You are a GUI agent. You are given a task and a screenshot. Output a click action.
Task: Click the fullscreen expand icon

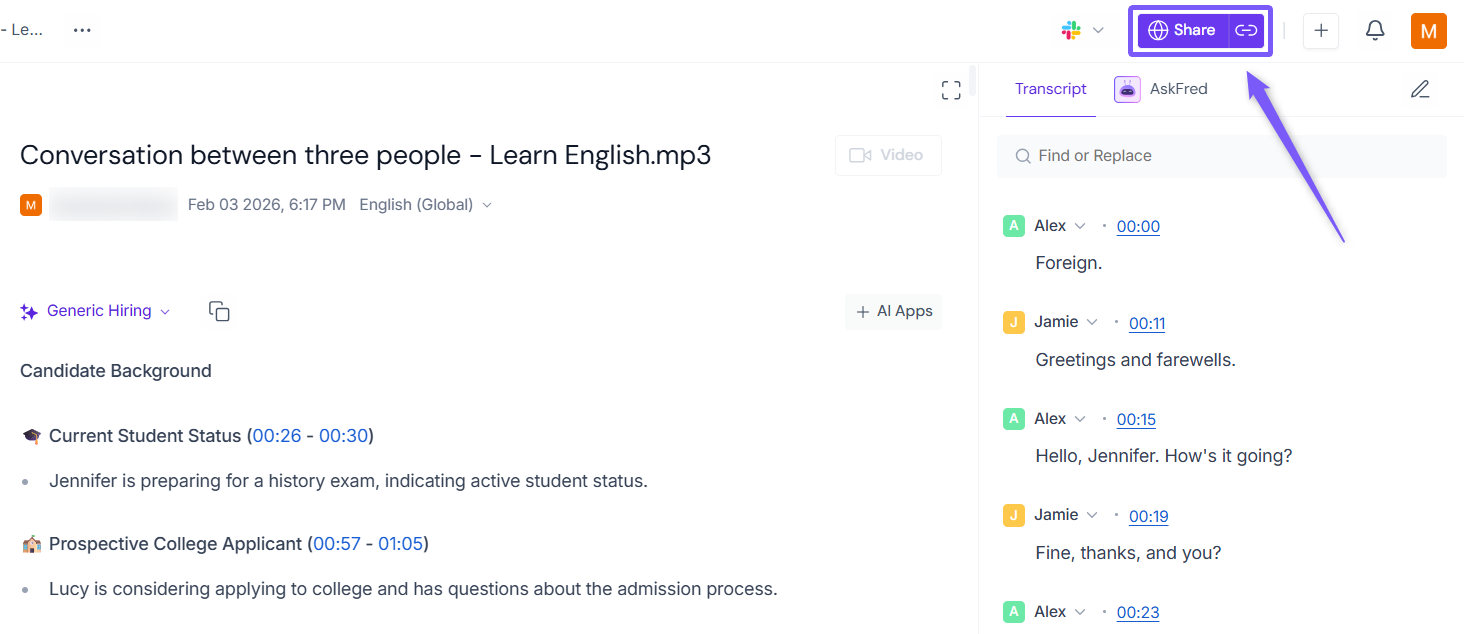(x=951, y=91)
